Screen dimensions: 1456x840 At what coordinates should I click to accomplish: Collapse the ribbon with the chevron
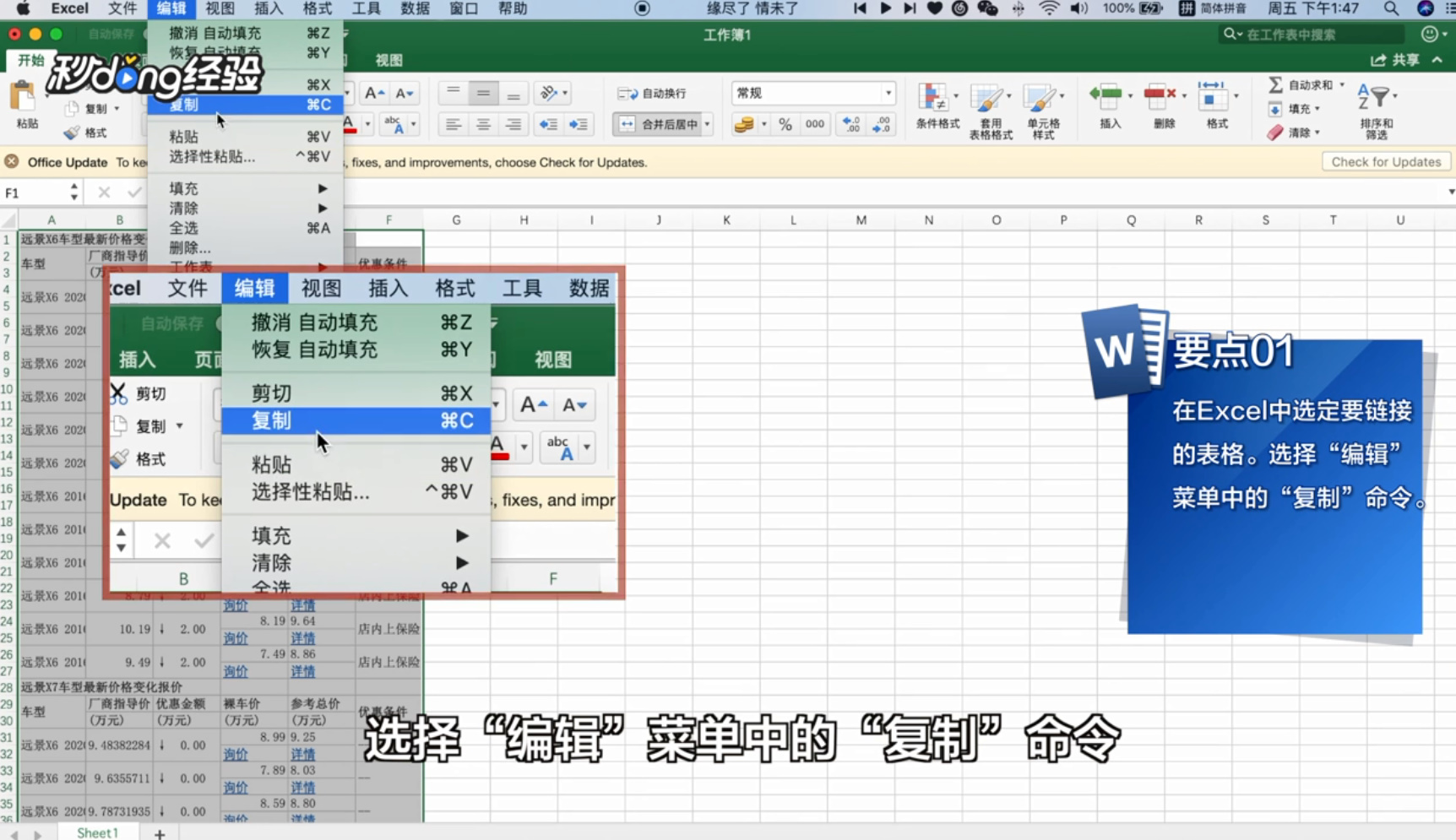(1437, 60)
